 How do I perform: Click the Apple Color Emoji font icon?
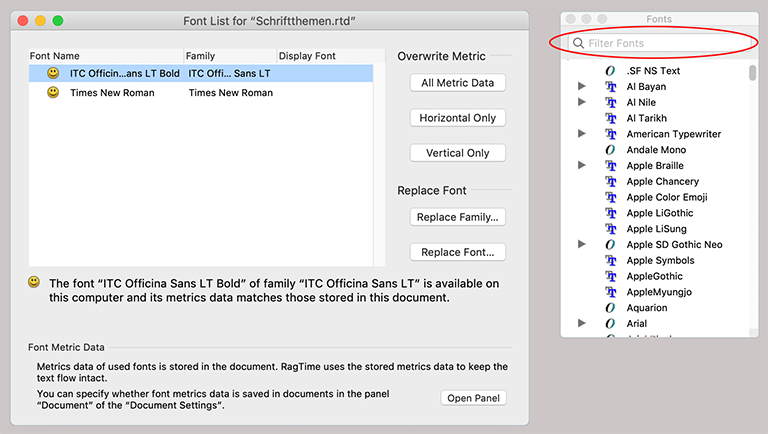pos(610,197)
